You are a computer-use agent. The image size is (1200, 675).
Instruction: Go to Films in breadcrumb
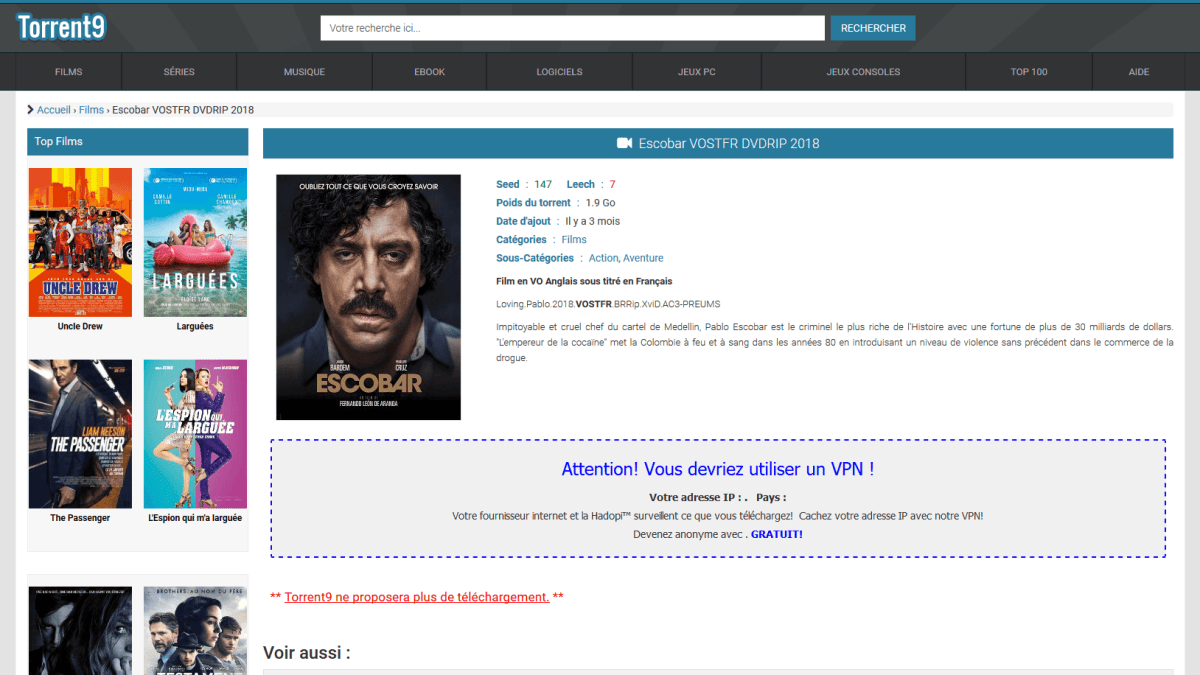point(91,110)
